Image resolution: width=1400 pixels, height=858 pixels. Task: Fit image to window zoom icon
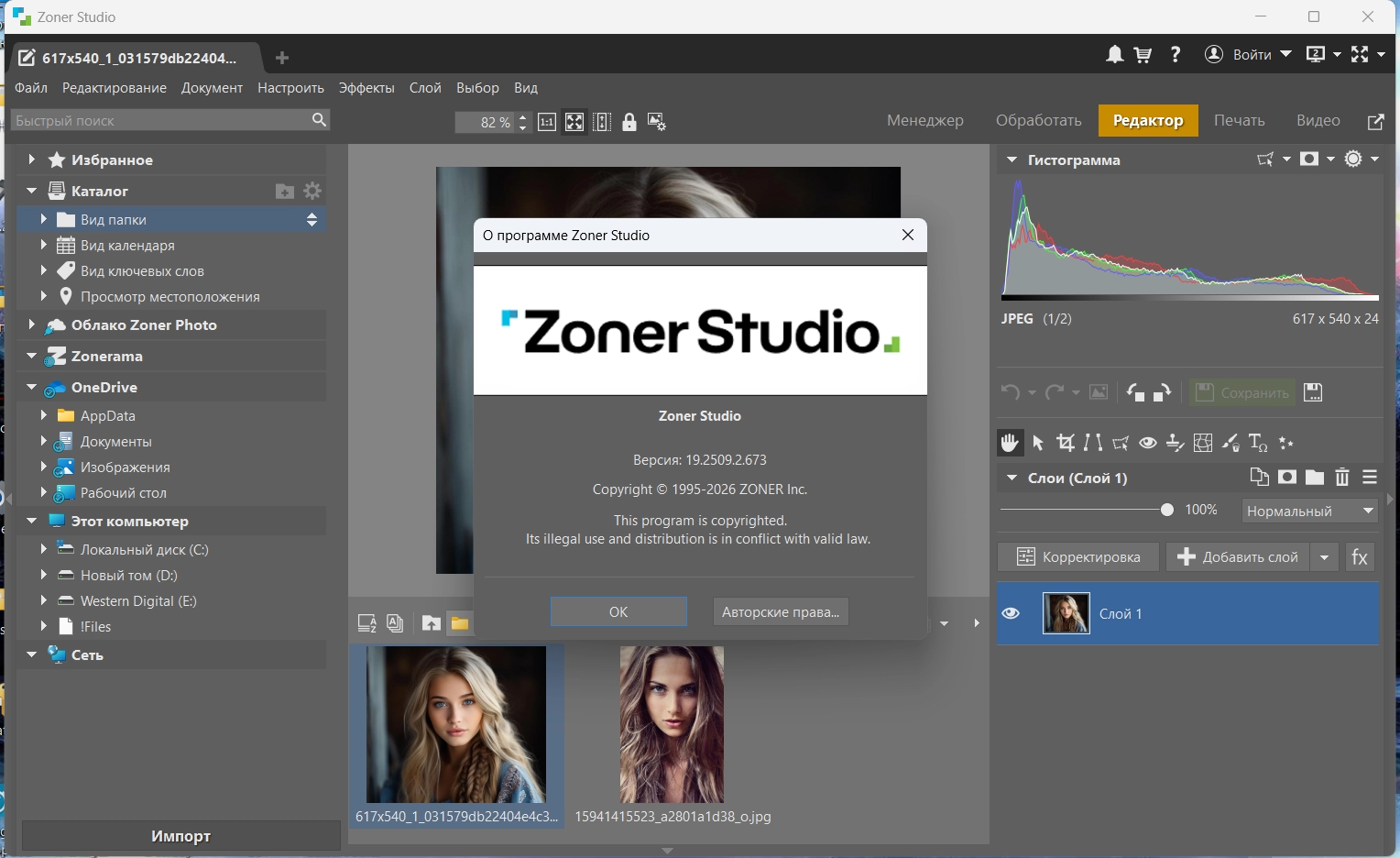click(574, 122)
